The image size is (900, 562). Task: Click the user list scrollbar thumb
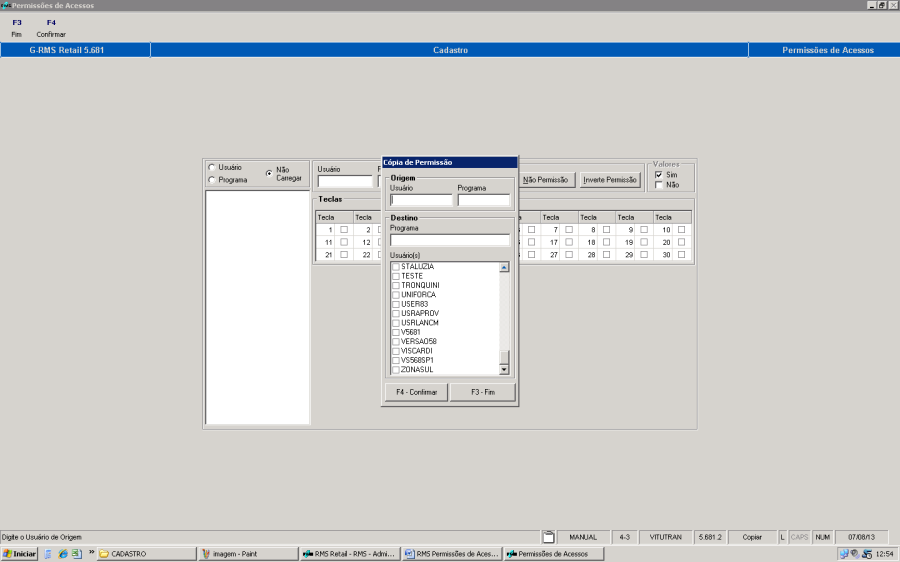coord(504,357)
